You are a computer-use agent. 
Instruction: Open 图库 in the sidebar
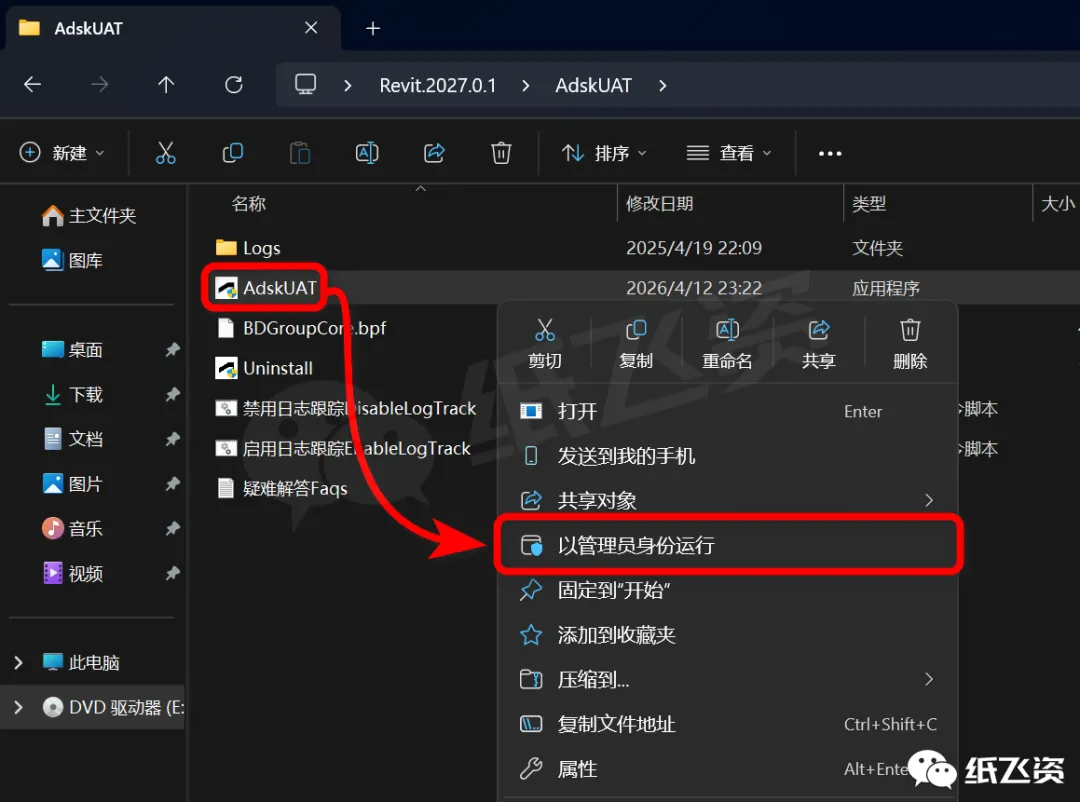(x=72, y=260)
